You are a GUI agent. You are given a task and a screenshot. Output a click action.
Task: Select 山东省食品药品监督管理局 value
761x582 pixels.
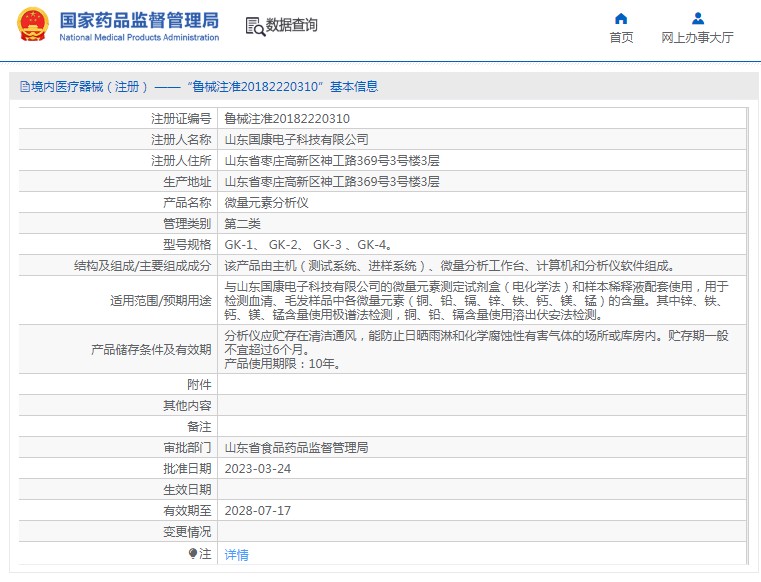point(296,448)
